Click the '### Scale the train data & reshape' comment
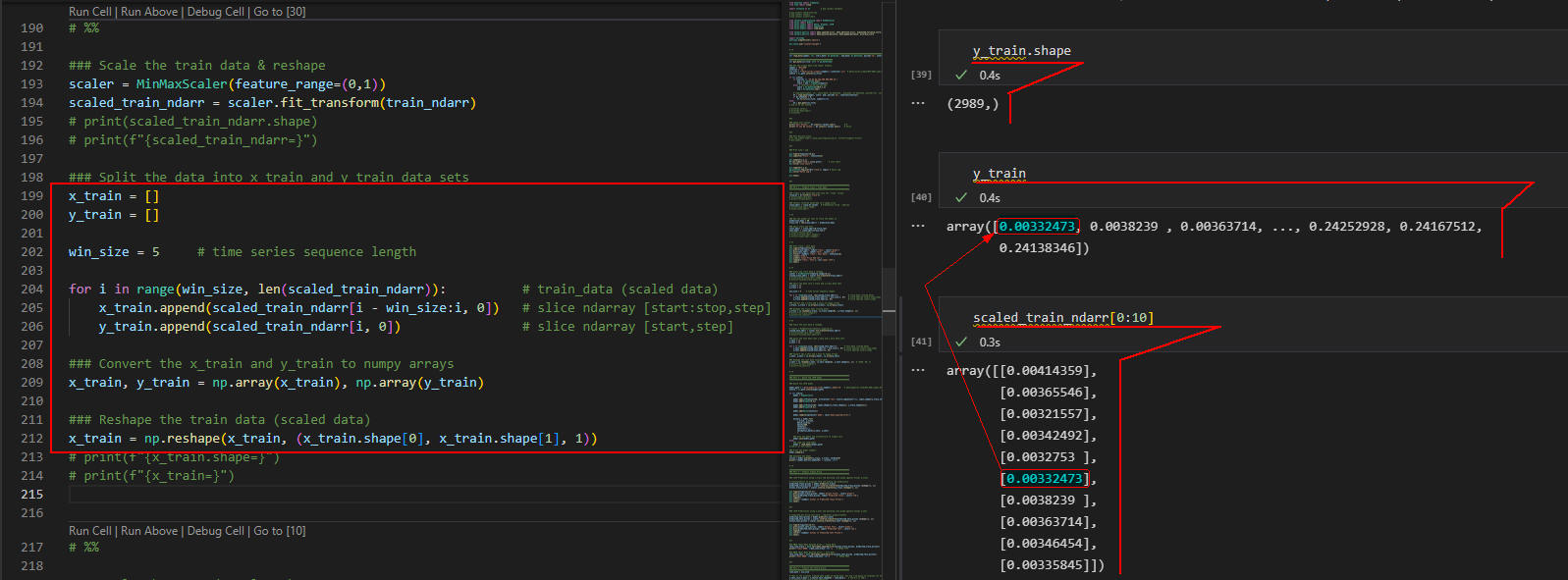Image resolution: width=1568 pixels, height=580 pixels. [x=197, y=66]
